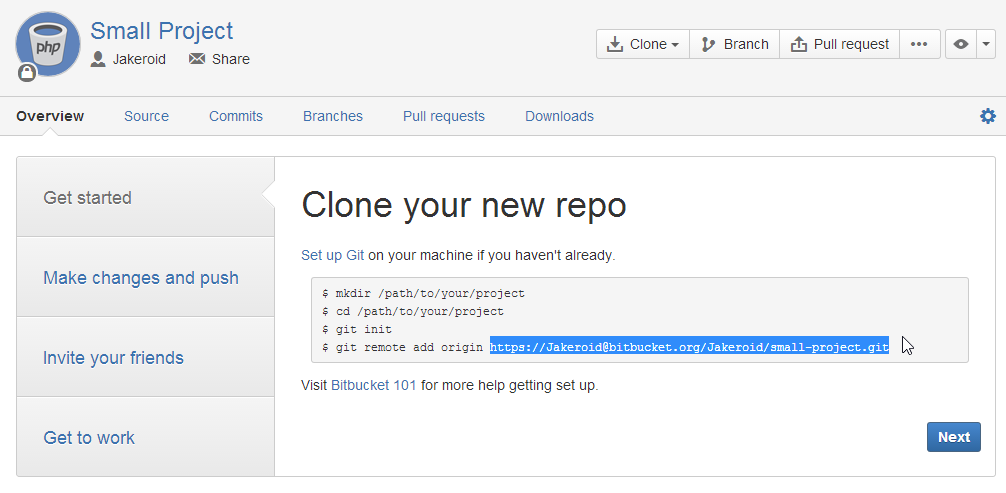Click the upload icon on Pull request
1006x493 pixels.
click(798, 44)
